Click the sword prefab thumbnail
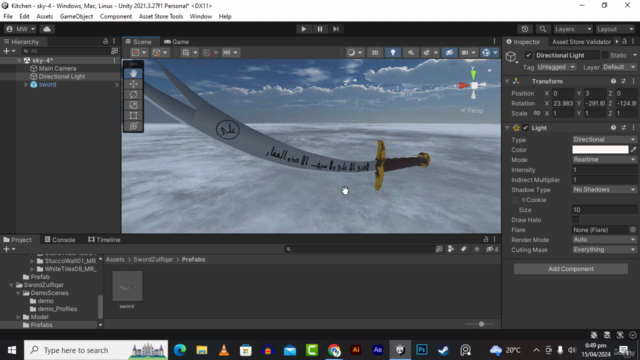Screen dimensions: 640x360 coord(127,286)
